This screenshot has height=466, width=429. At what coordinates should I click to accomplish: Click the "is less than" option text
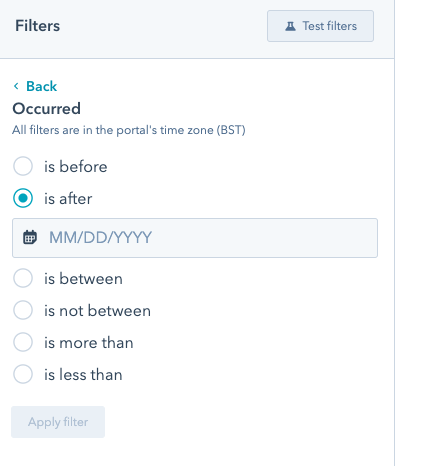(x=83, y=375)
